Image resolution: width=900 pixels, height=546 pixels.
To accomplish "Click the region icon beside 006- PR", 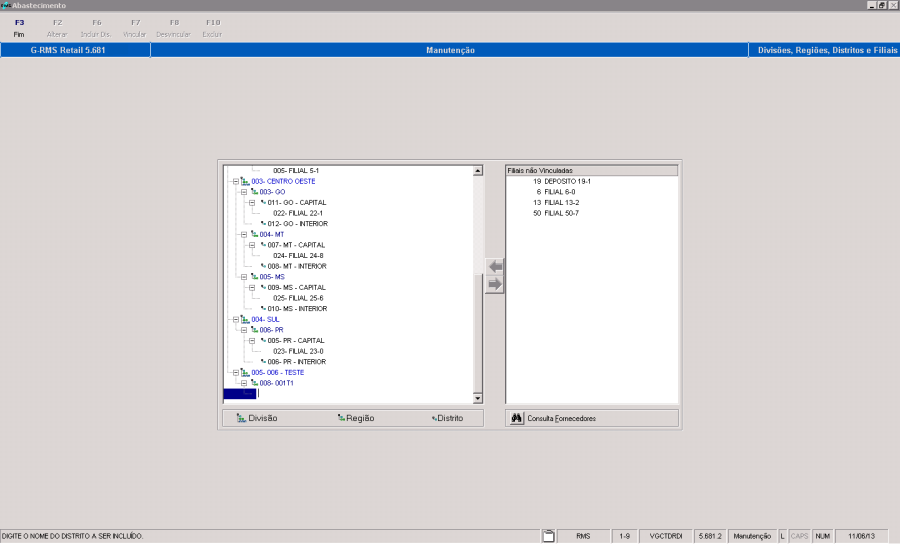I will pos(254,330).
